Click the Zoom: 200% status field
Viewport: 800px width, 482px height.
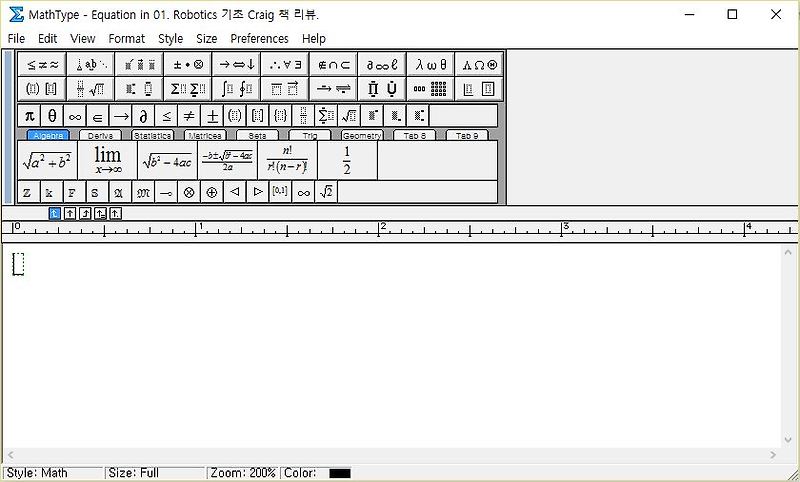(x=243, y=473)
